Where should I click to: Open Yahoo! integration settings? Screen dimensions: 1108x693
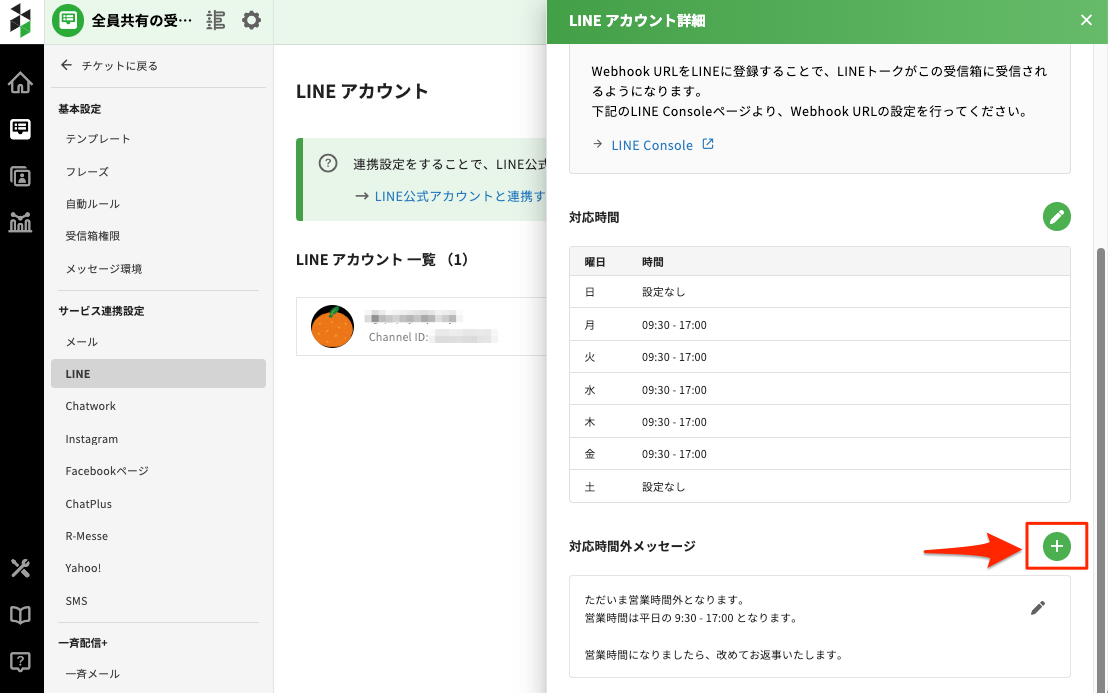(83, 568)
